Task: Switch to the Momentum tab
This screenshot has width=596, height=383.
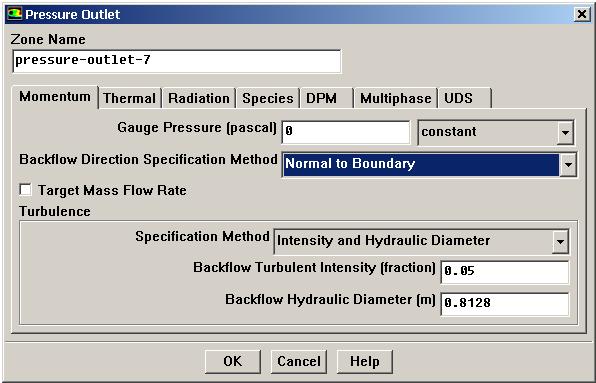Action: click(55, 97)
